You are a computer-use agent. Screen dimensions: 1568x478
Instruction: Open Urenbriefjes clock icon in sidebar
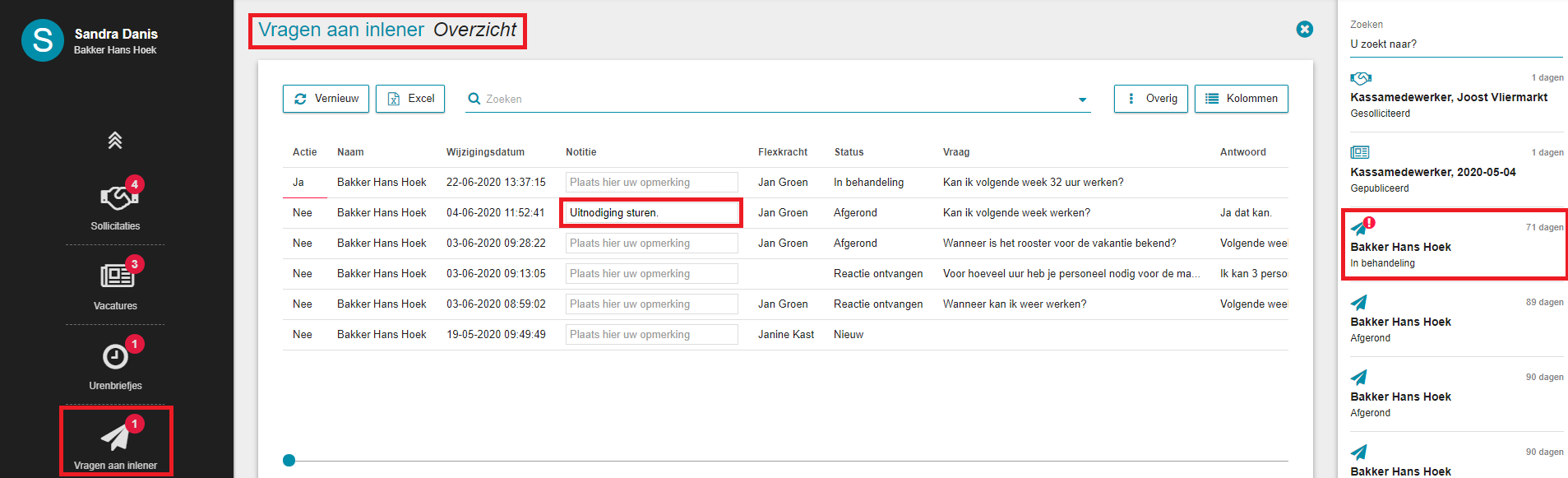[115, 356]
